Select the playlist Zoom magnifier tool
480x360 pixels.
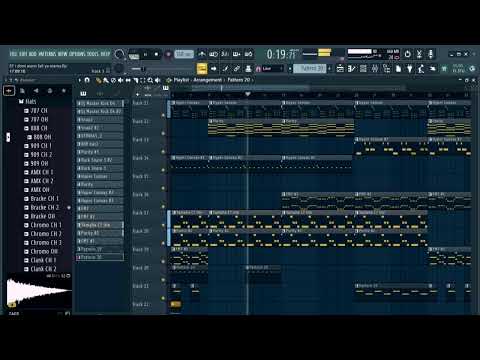[150, 80]
